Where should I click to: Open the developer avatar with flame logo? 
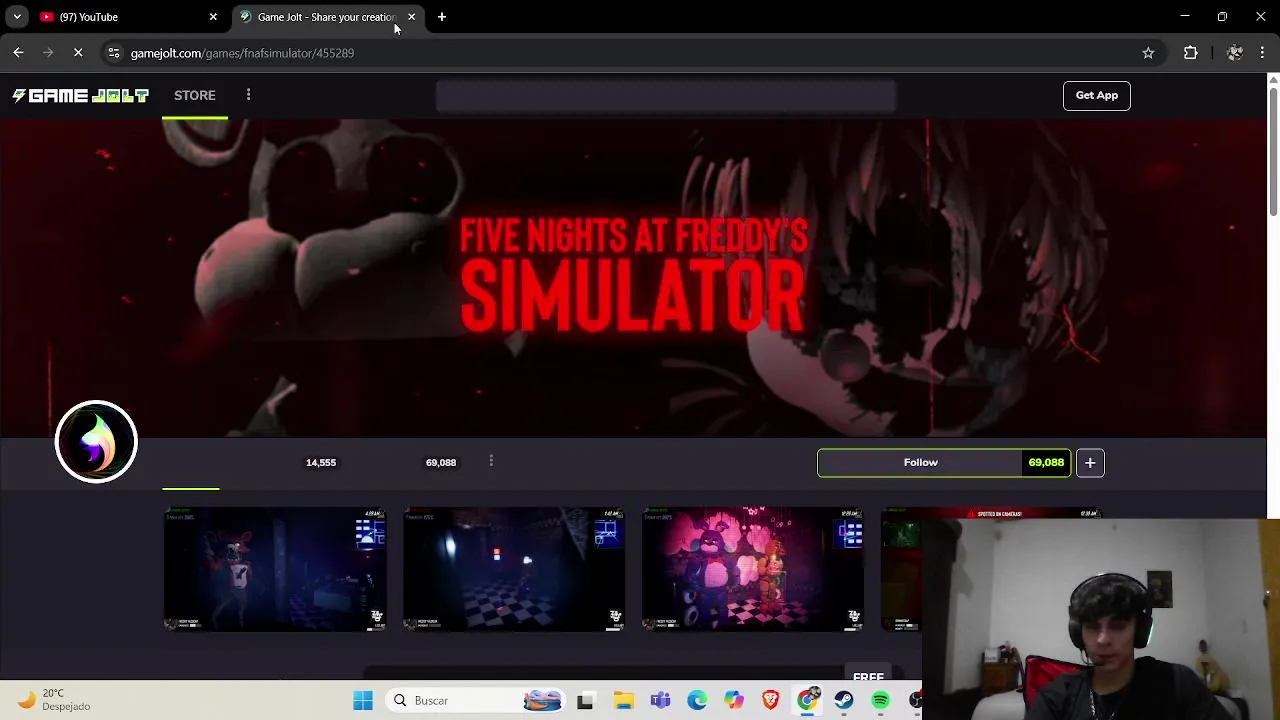click(x=96, y=441)
